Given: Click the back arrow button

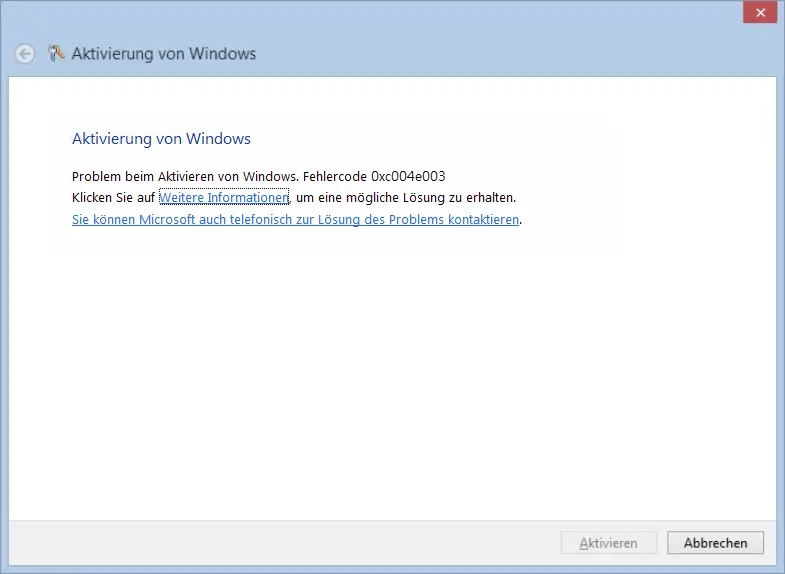Looking at the screenshot, I should 25,54.
